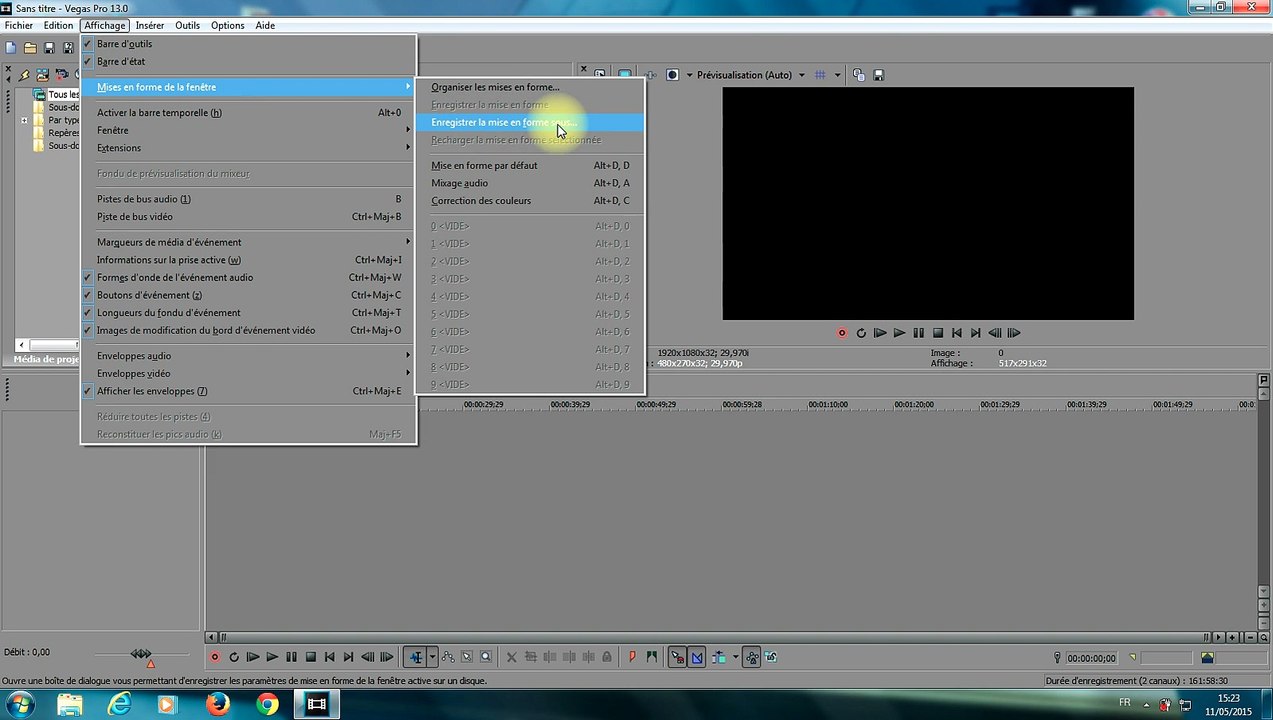1273x720 pixels.
Task: Click the playback rate Débit slider
Action: coord(142,655)
